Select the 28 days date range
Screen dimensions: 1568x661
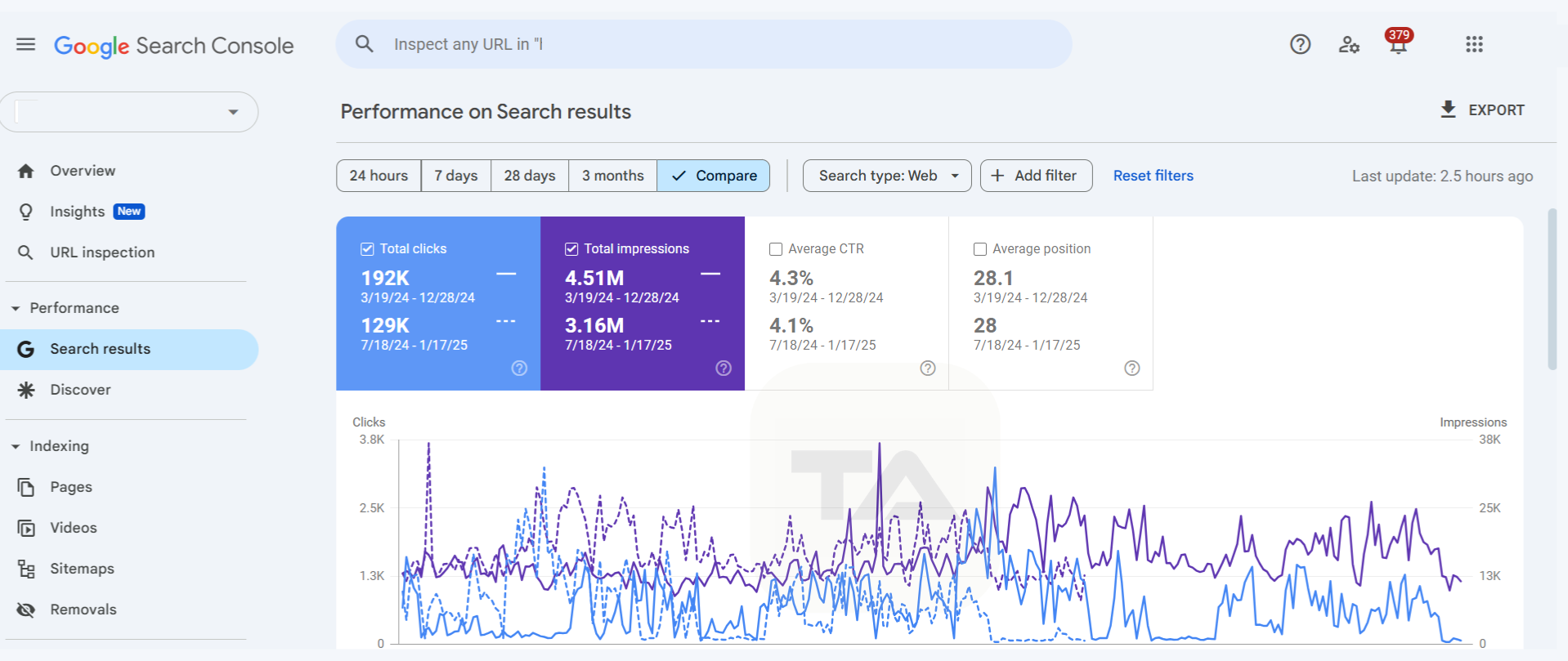529,176
